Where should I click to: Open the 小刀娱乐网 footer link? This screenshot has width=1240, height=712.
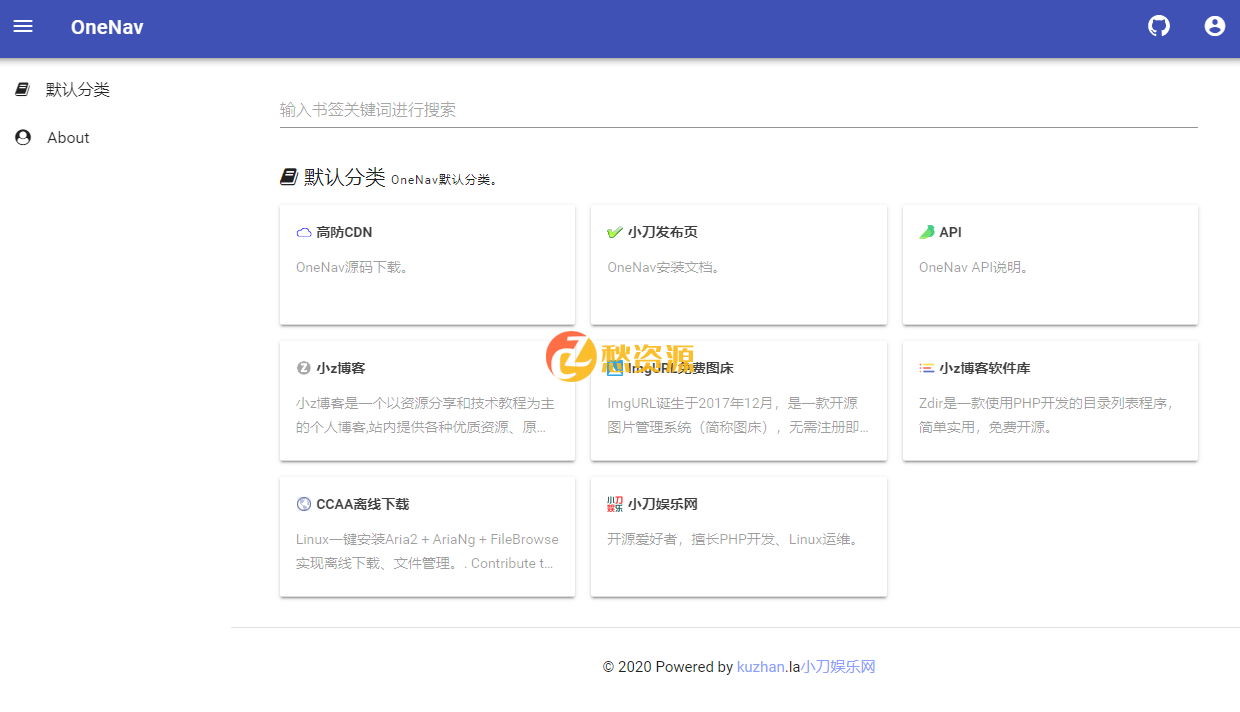pos(838,667)
